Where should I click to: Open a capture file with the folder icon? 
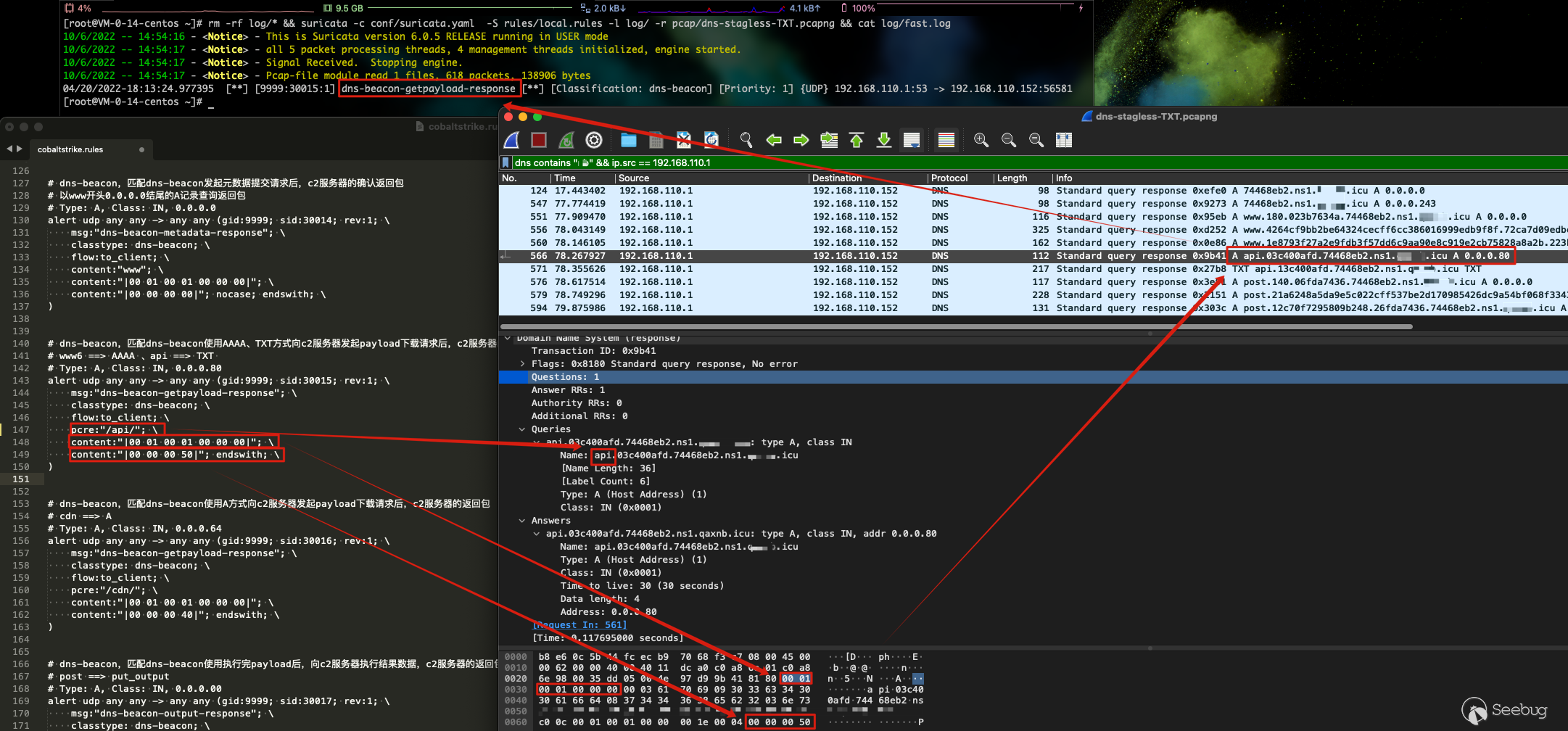[629, 140]
